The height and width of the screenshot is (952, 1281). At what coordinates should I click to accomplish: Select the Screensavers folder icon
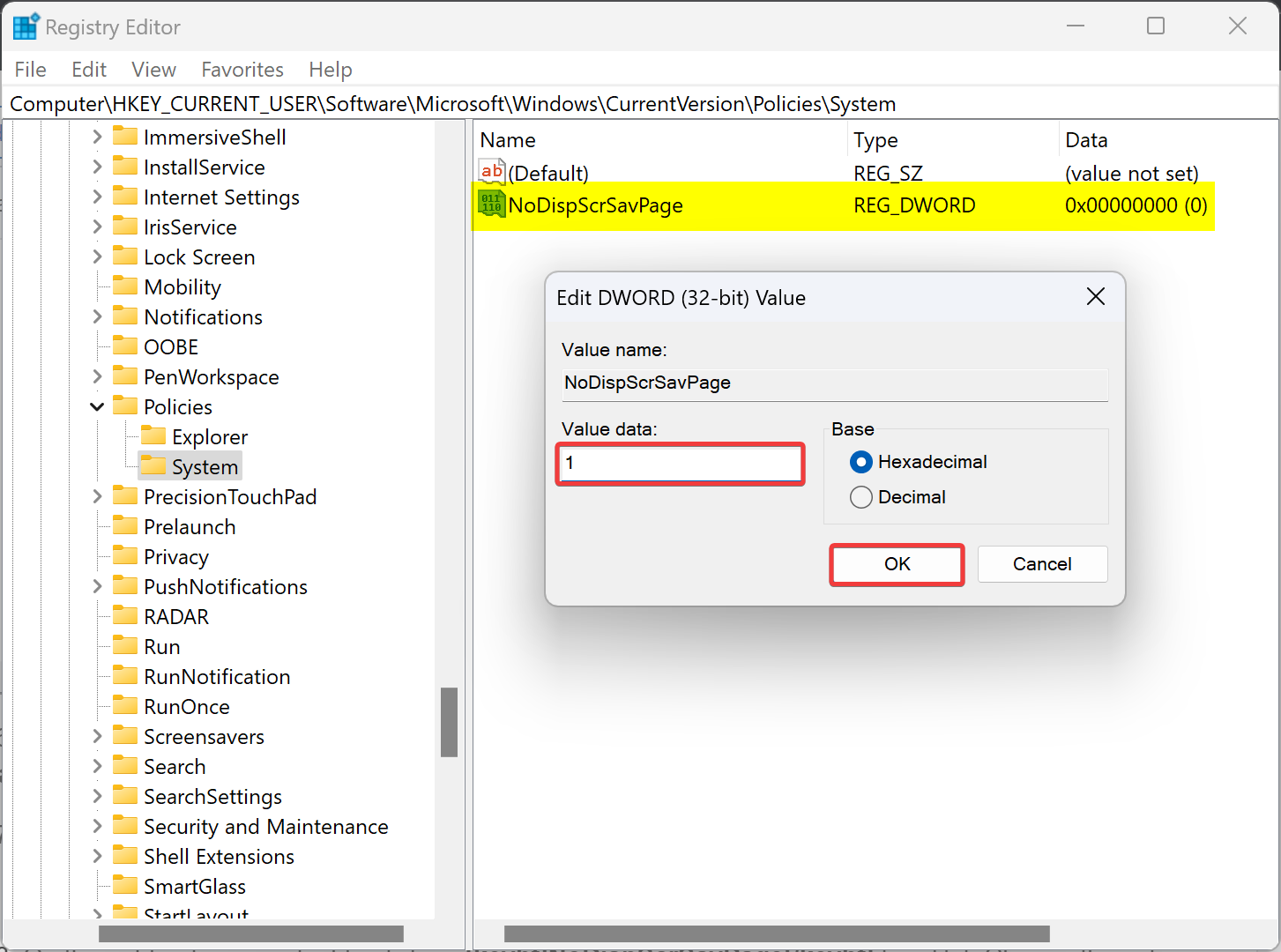(x=126, y=735)
